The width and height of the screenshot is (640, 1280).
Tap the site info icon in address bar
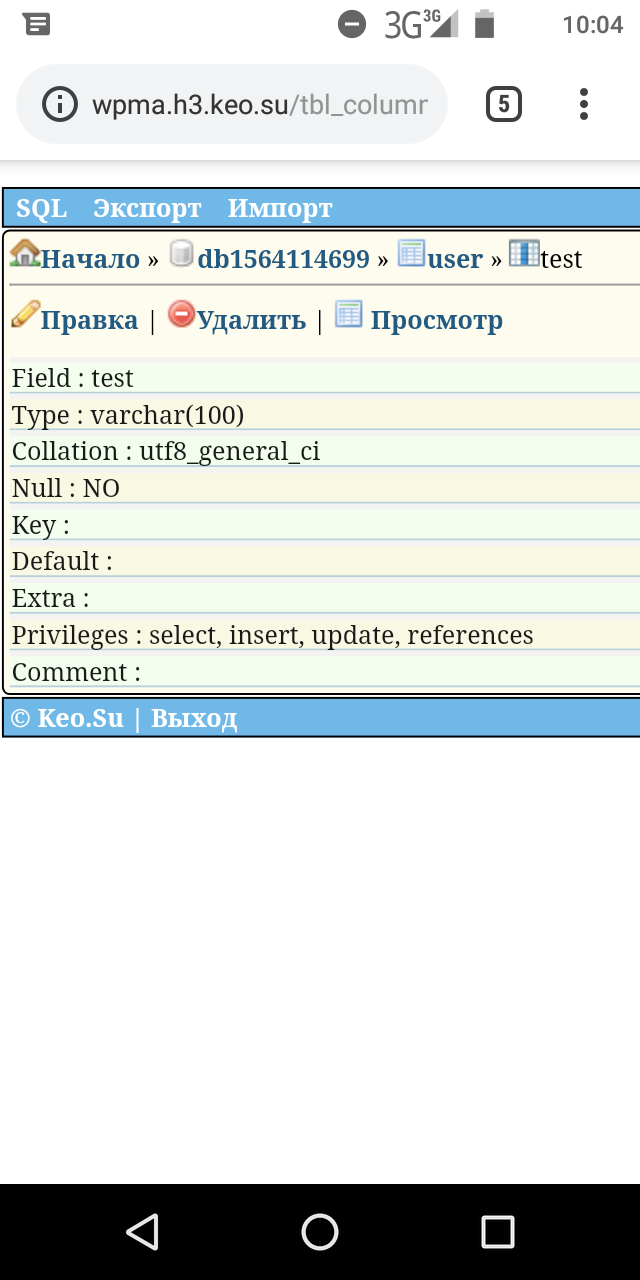click(x=60, y=104)
